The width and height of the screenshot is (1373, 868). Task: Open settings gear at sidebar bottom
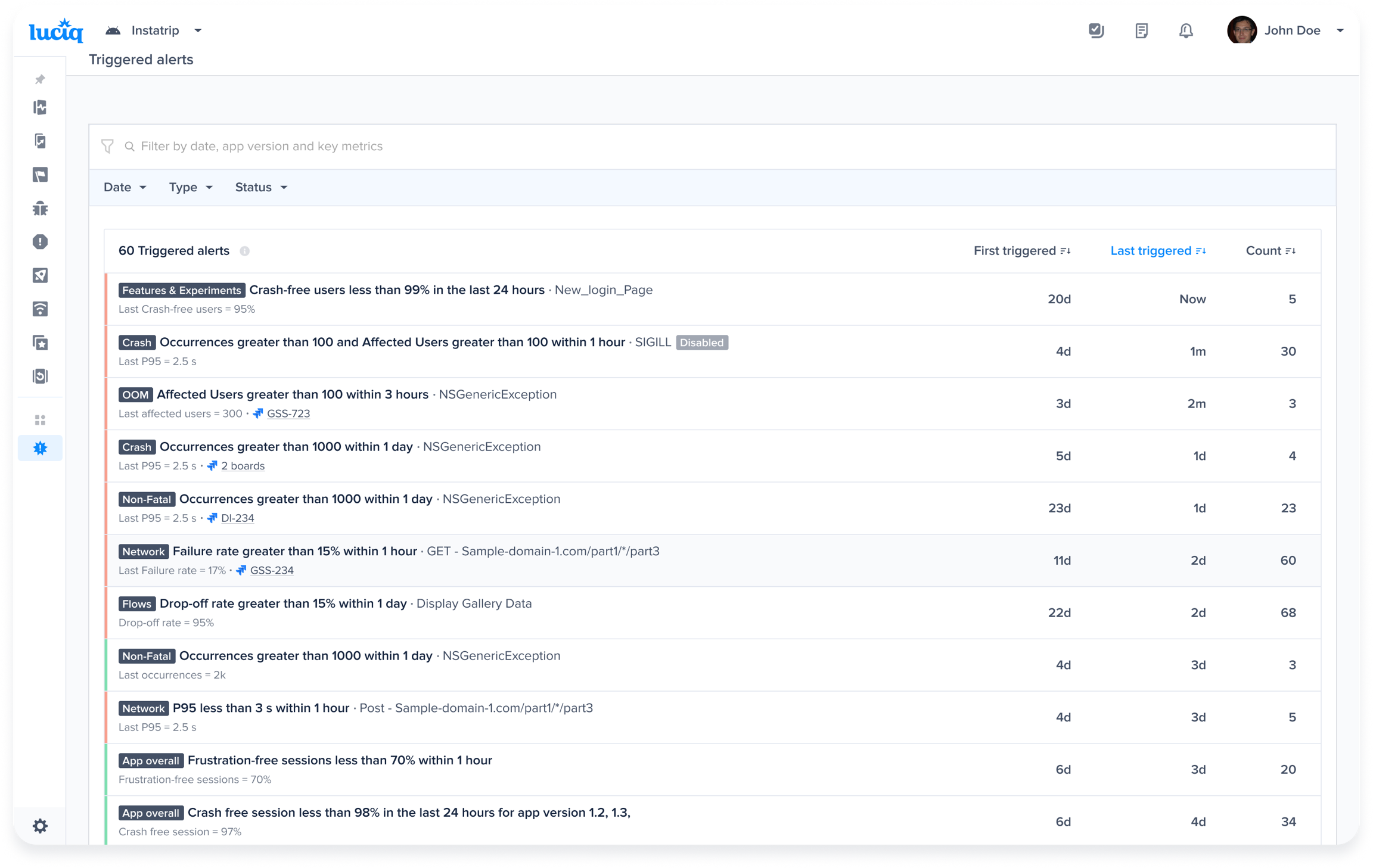click(40, 826)
